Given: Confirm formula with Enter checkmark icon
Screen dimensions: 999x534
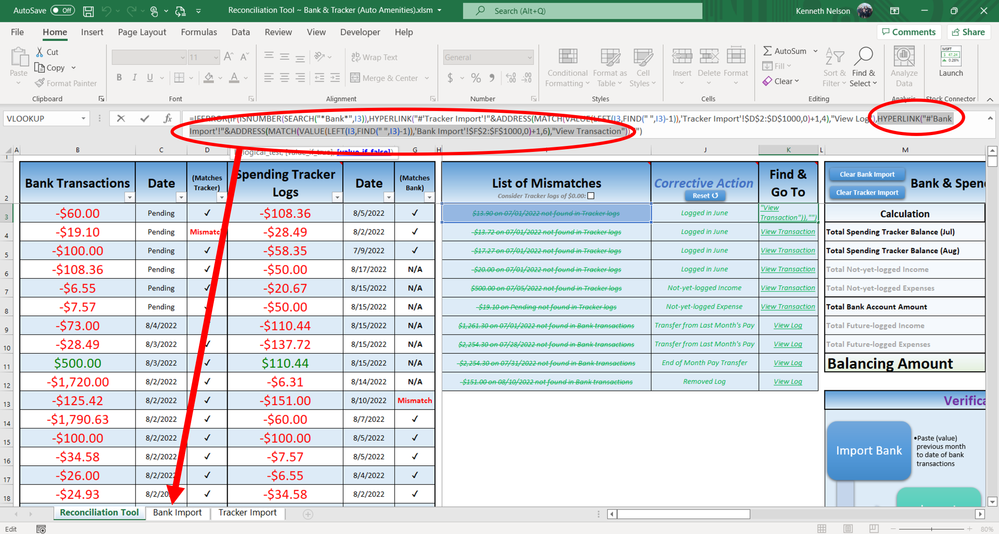Looking at the screenshot, I should click(145, 119).
